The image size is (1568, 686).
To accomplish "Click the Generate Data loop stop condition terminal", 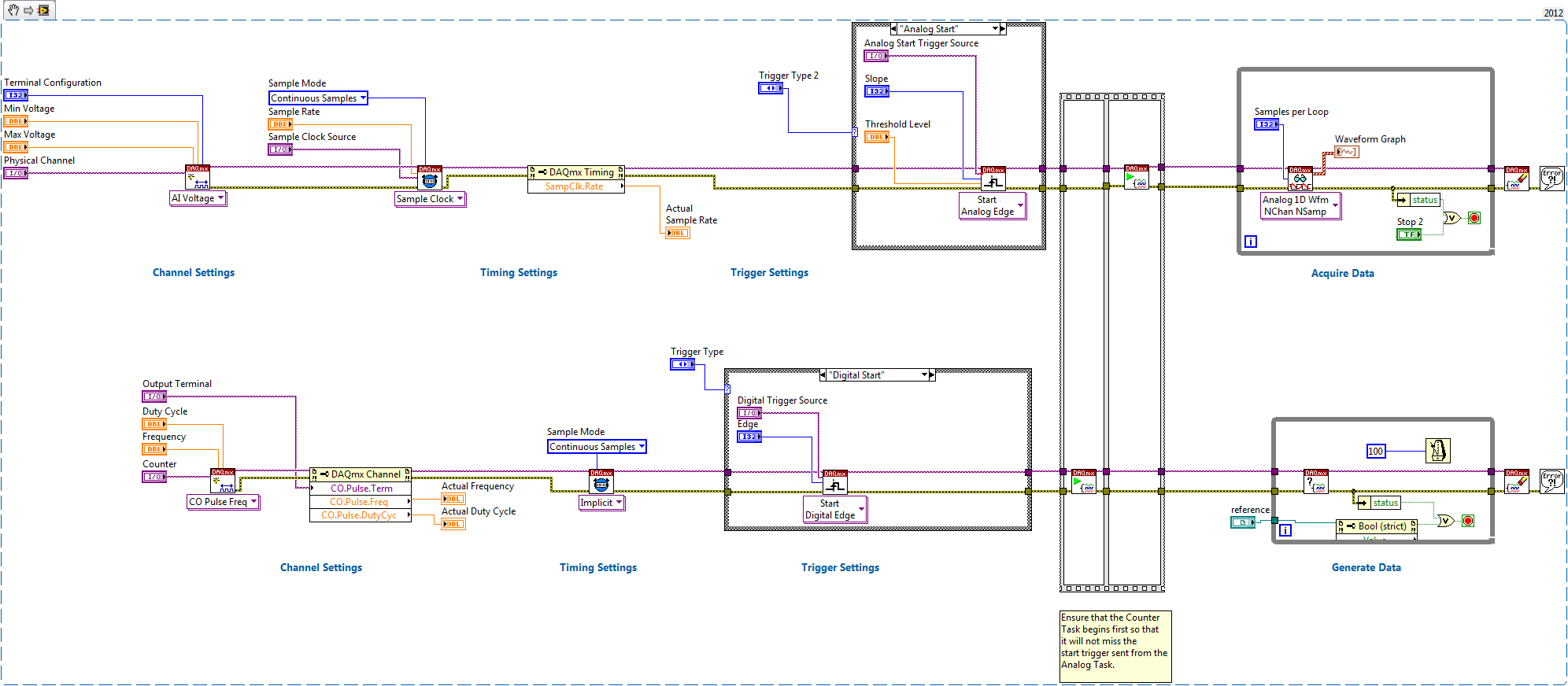I will click(x=1468, y=521).
